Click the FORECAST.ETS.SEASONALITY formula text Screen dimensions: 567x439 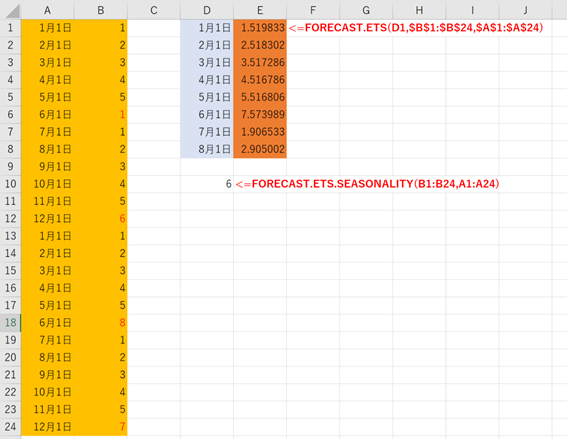click(367, 184)
